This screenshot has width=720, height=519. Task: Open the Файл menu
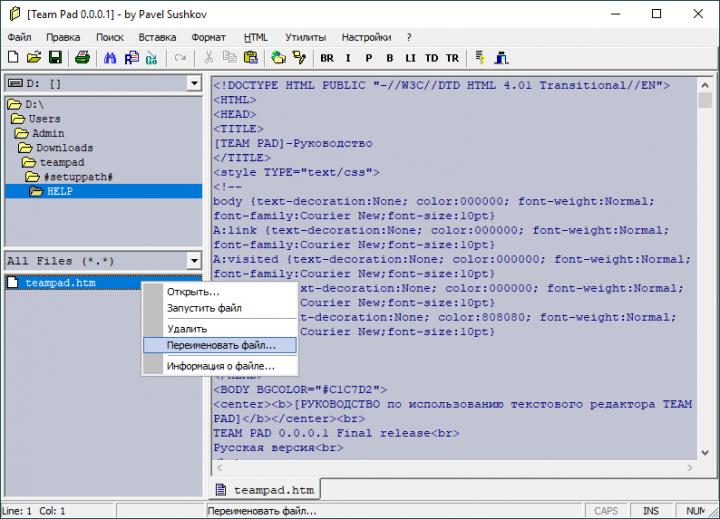click(x=19, y=37)
